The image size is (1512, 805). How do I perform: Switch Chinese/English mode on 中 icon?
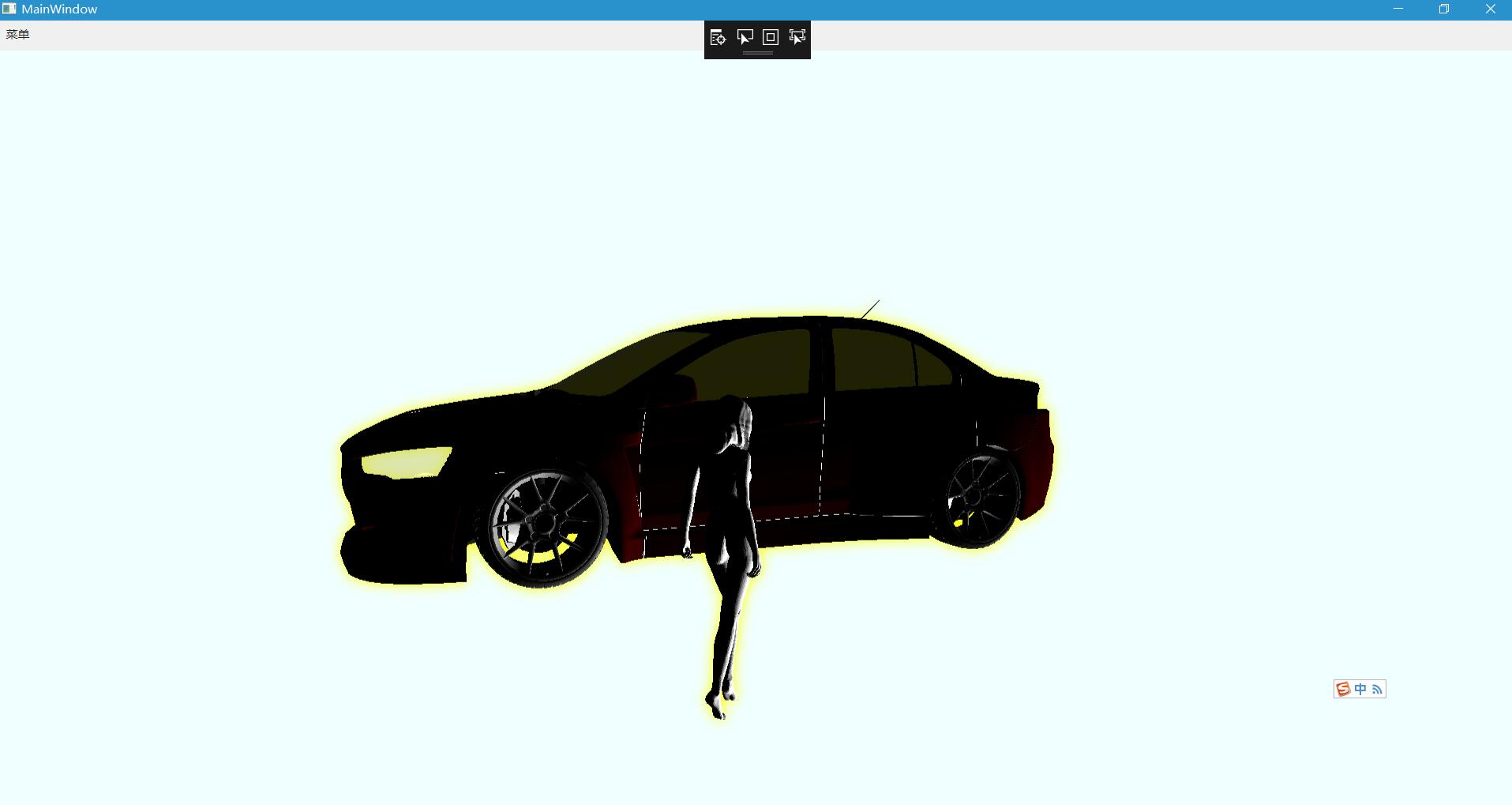click(1360, 689)
